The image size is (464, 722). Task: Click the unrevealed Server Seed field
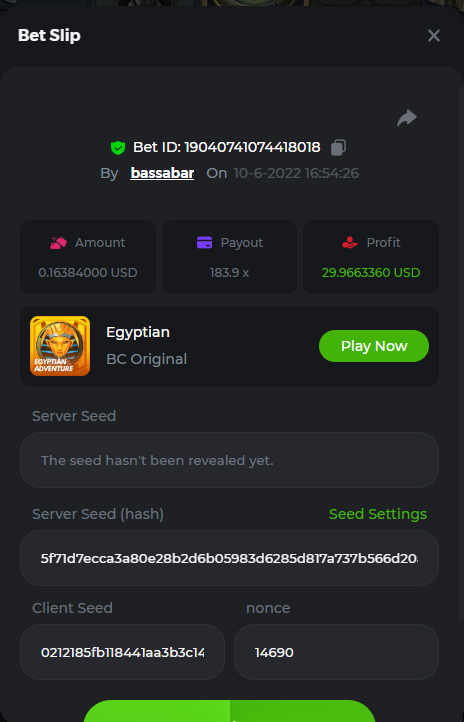(x=229, y=460)
